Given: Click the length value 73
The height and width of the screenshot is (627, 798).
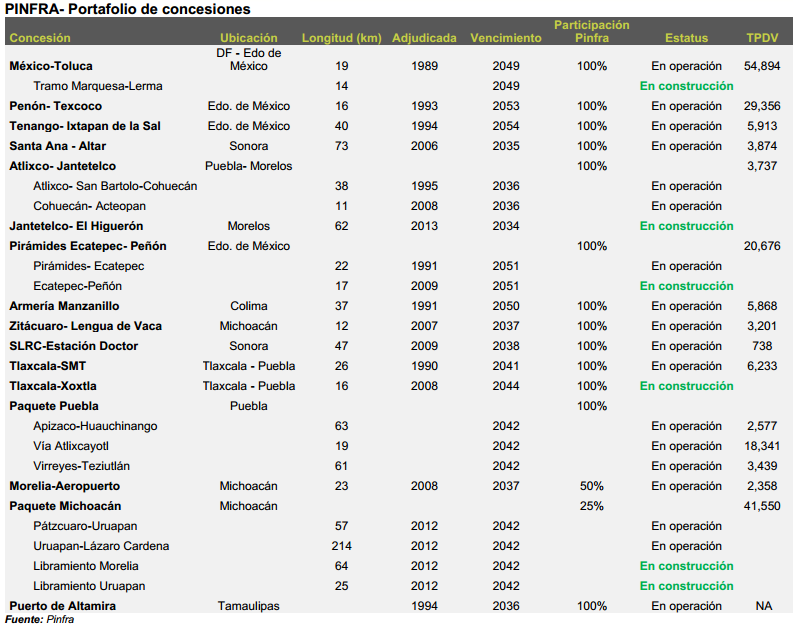Looking at the screenshot, I should (341, 146).
